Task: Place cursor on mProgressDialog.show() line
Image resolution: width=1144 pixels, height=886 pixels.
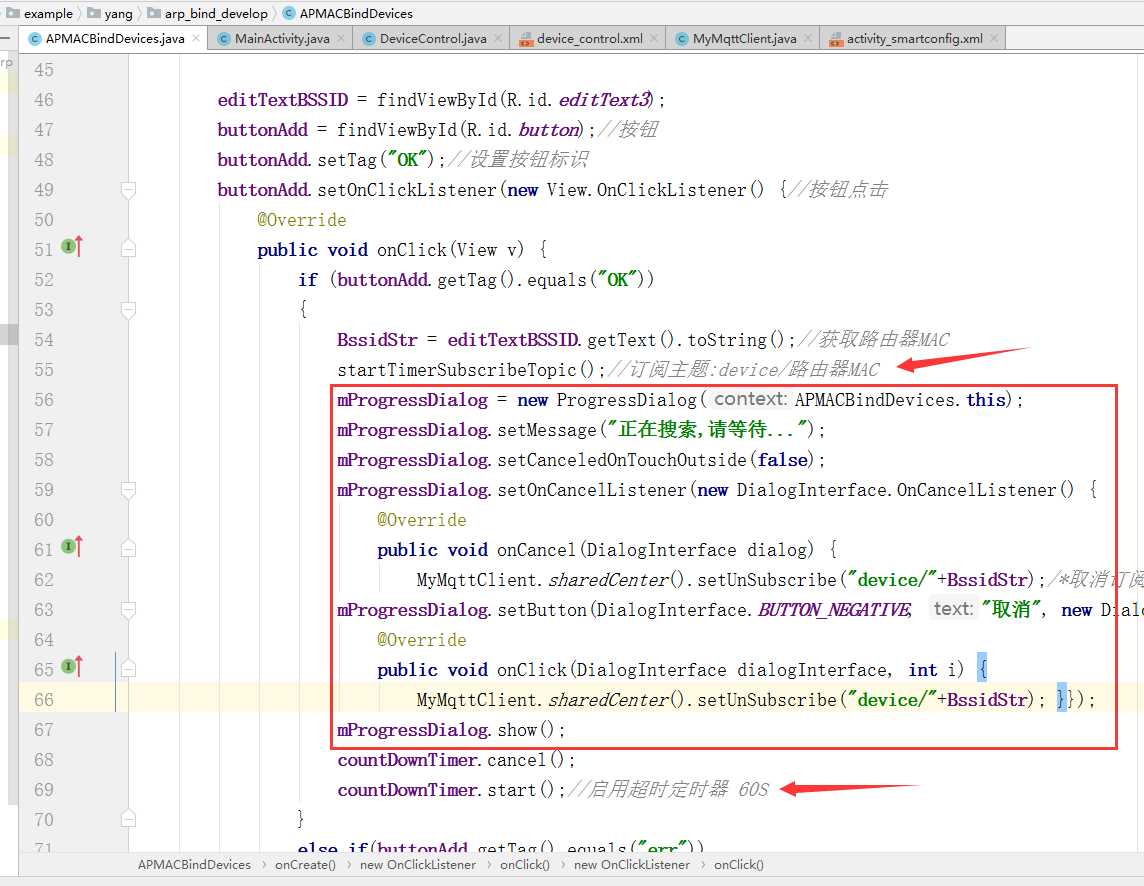Action: 451,730
